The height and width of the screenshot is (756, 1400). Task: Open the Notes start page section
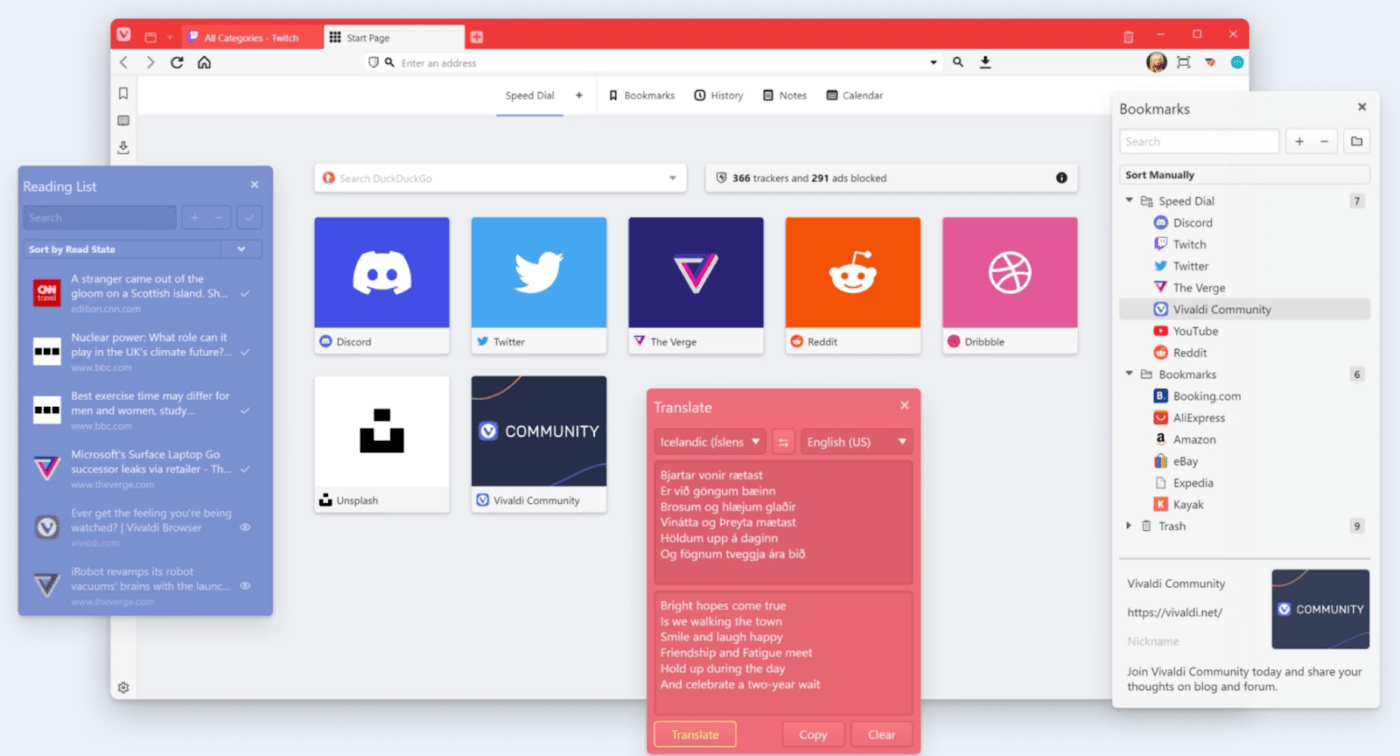(x=784, y=96)
